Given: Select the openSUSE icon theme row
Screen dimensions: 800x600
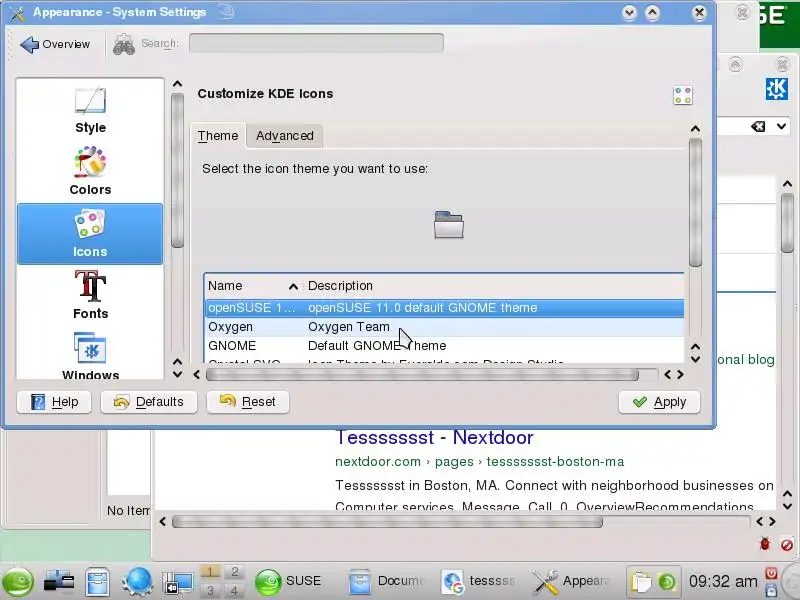Looking at the screenshot, I should [x=444, y=308].
